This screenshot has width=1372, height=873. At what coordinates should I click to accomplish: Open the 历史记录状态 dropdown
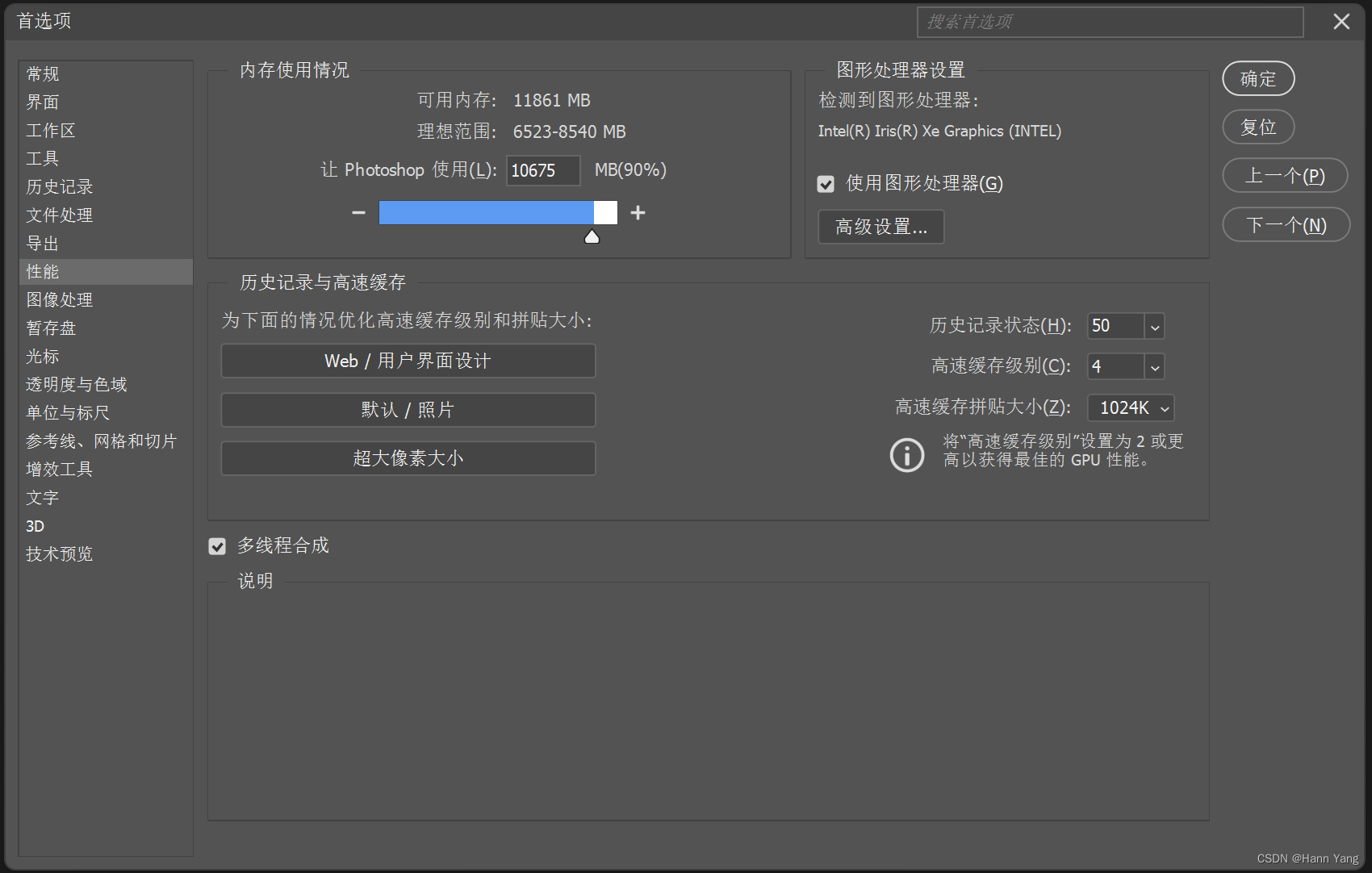[x=1154, y=326]
